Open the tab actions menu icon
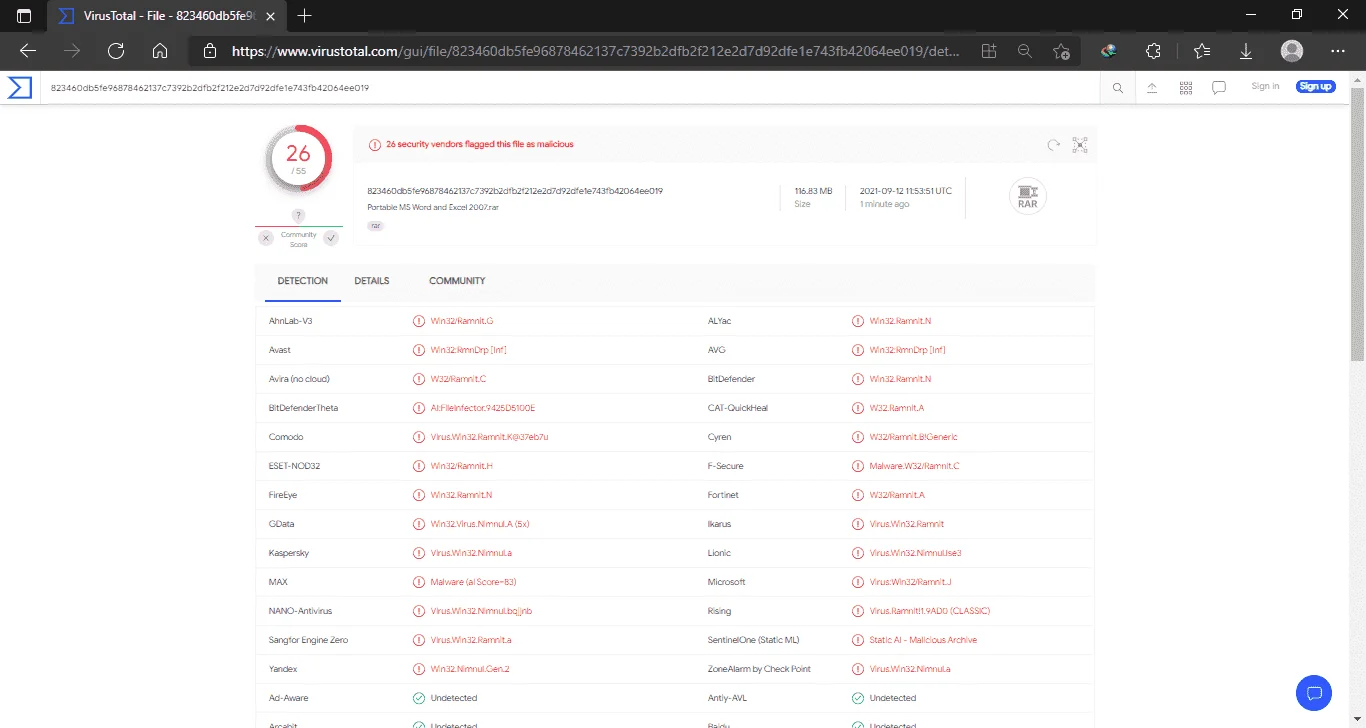Screen dimensions: 1366x728 tap(24, 16)
